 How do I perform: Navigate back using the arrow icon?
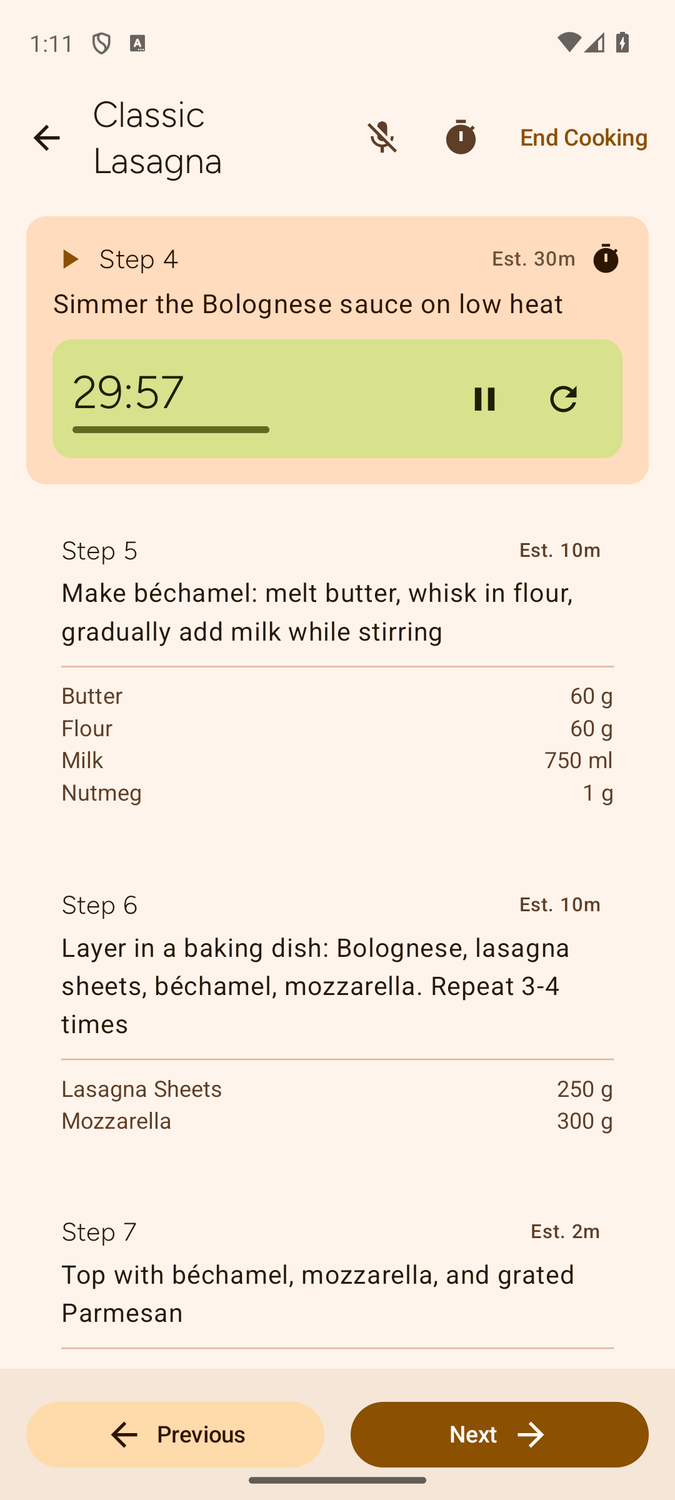[47, 137]
